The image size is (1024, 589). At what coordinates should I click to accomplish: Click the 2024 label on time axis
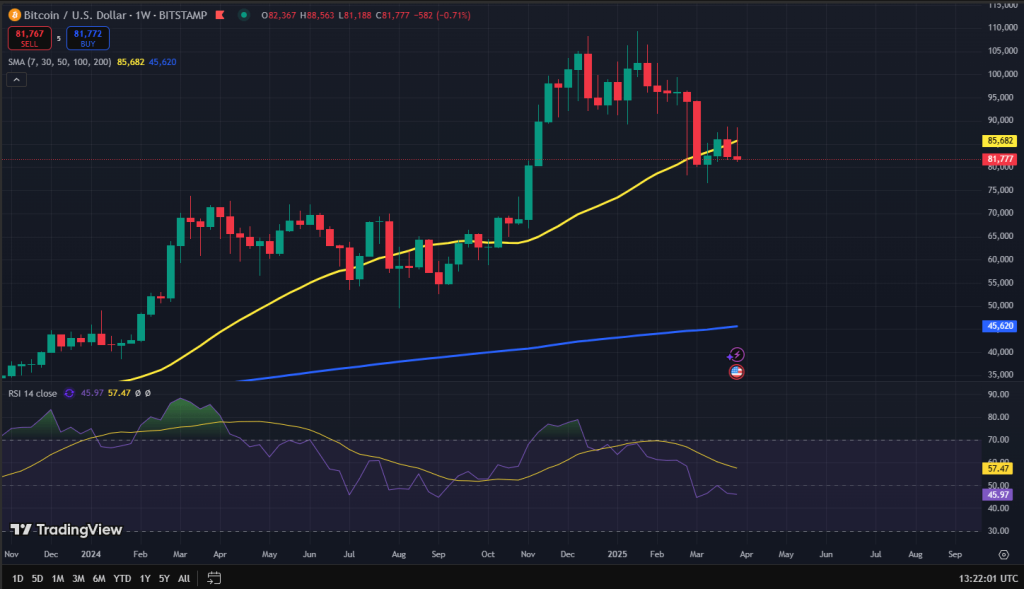point(91,554)
